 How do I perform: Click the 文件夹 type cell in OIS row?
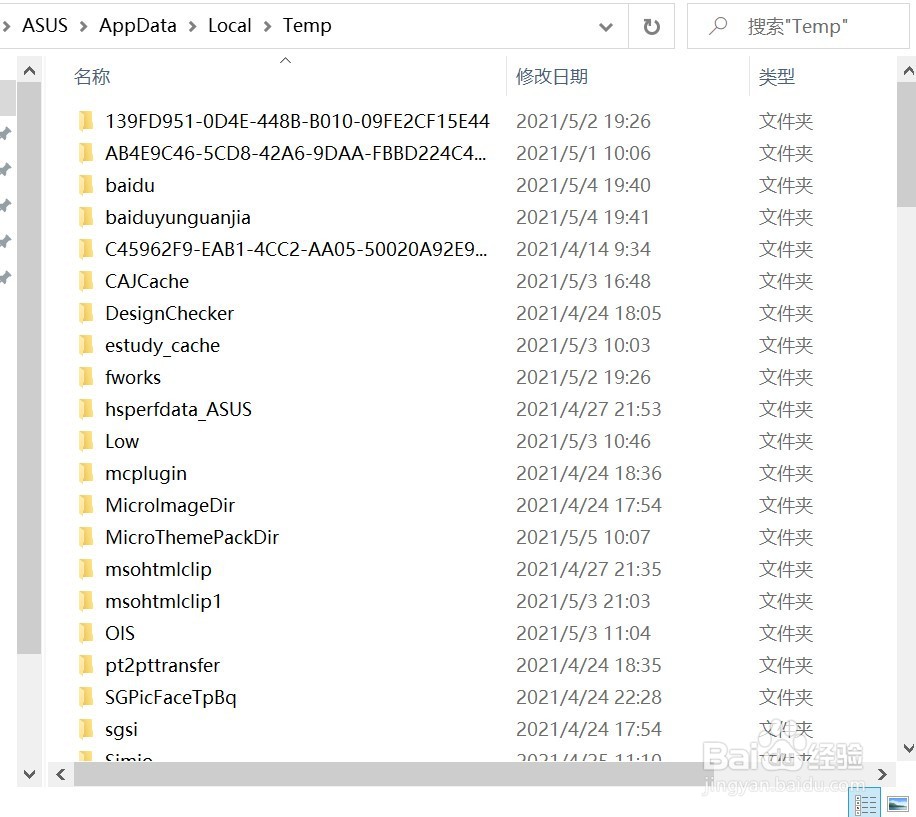[x=786, y=633]
